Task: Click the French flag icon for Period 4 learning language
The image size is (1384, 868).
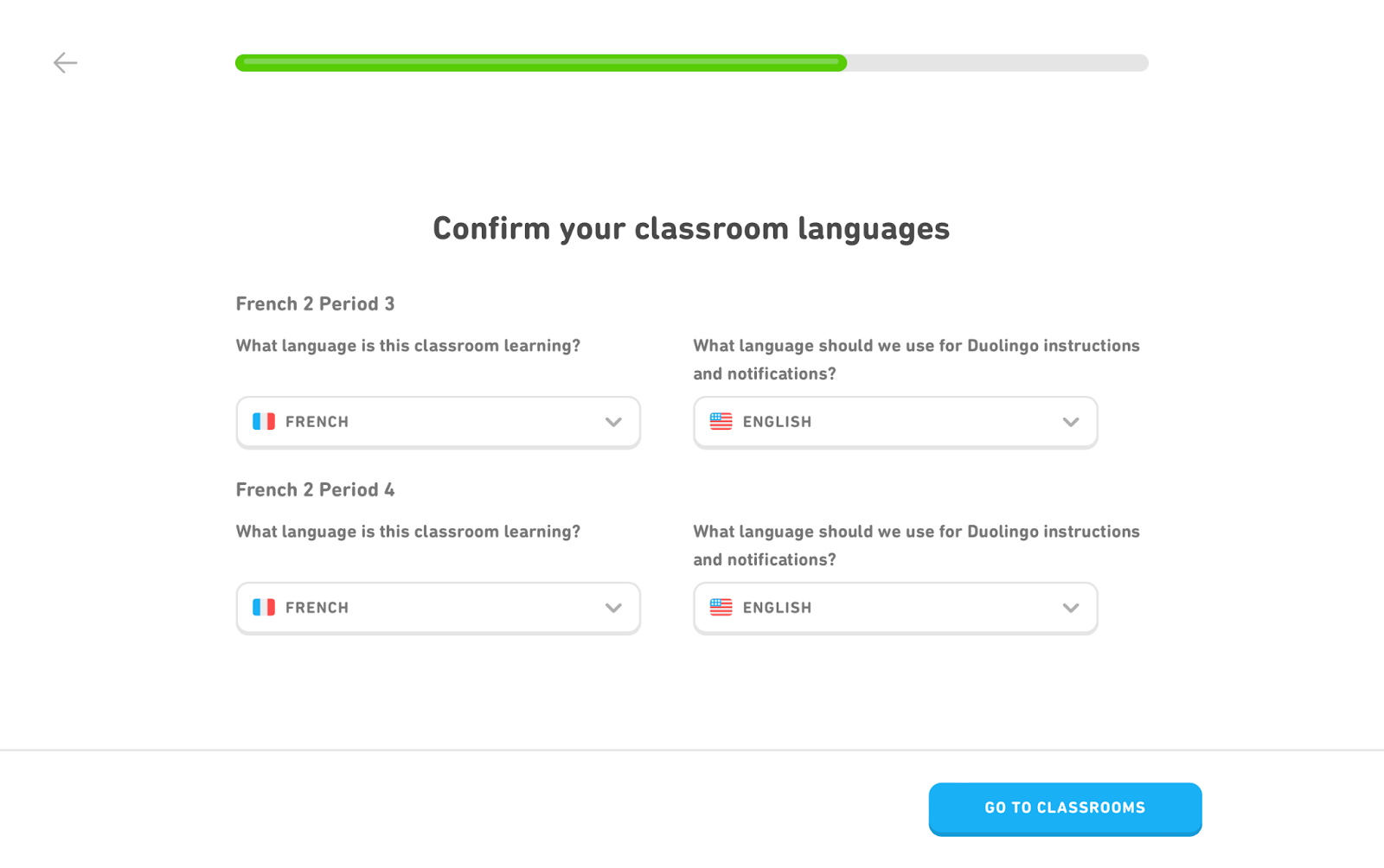Action: point(265,608)
